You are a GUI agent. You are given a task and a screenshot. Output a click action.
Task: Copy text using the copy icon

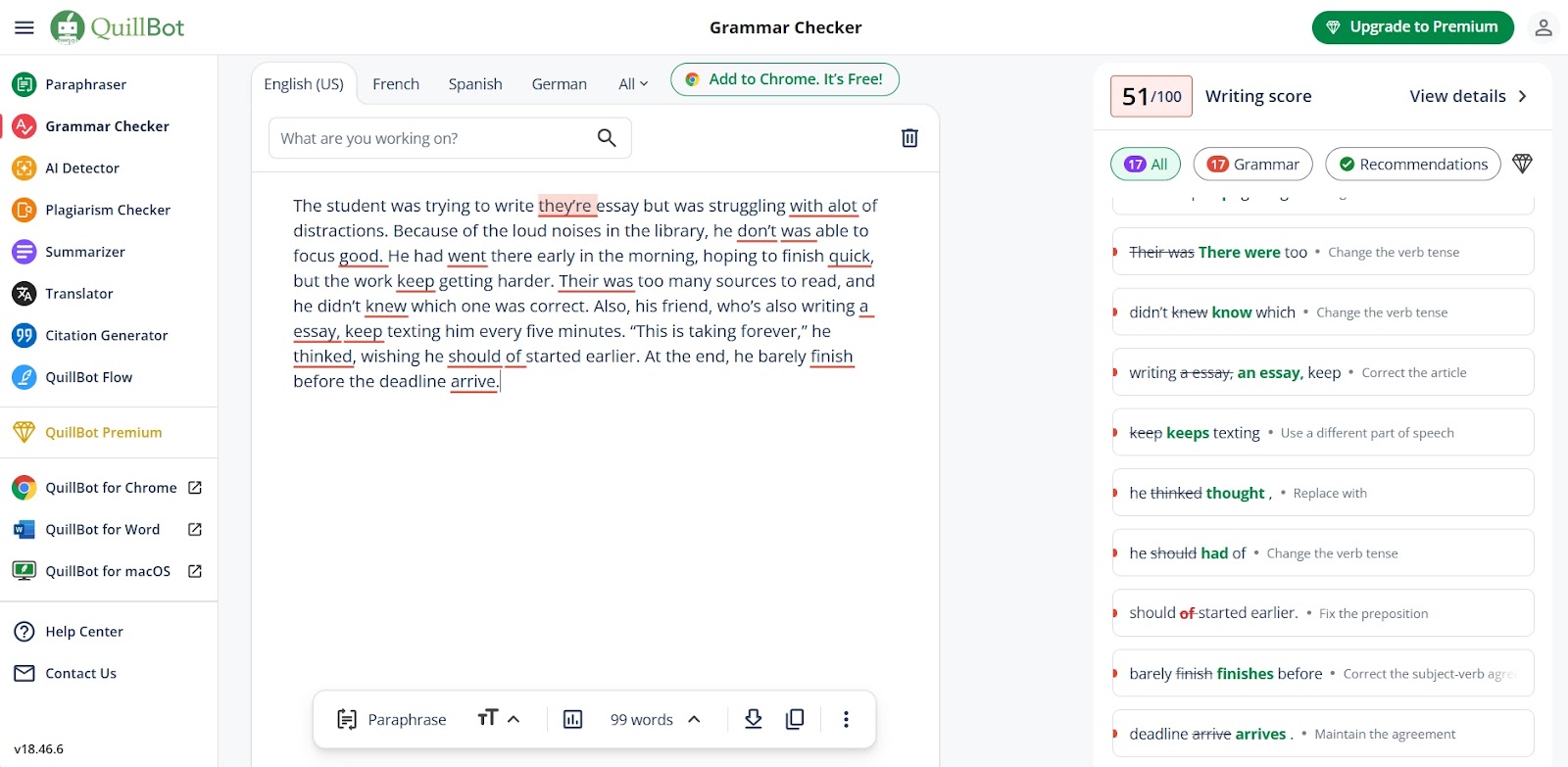click(795, 720)
